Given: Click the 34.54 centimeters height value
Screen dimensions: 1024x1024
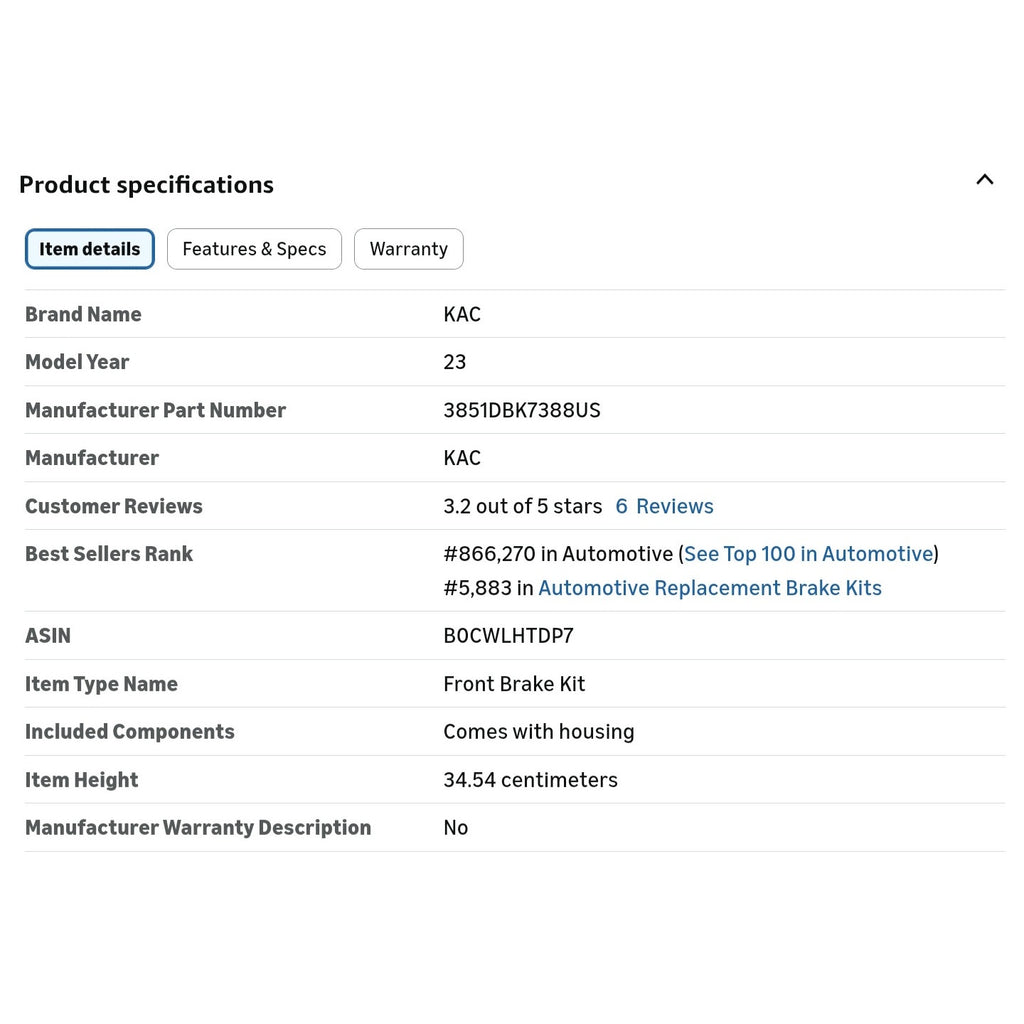Looking at the screenshot, I should tap(530, 780).
